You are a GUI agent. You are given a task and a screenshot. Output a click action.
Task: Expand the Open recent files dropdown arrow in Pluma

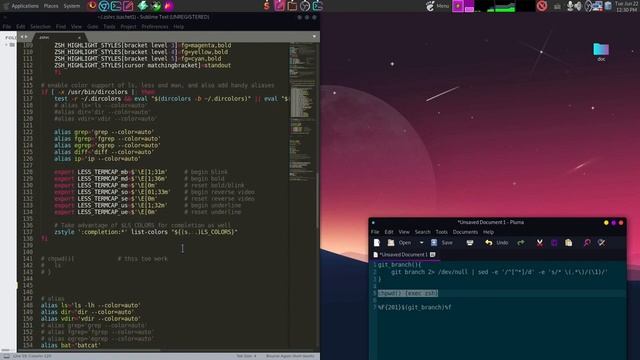click(x=421, y=243)
